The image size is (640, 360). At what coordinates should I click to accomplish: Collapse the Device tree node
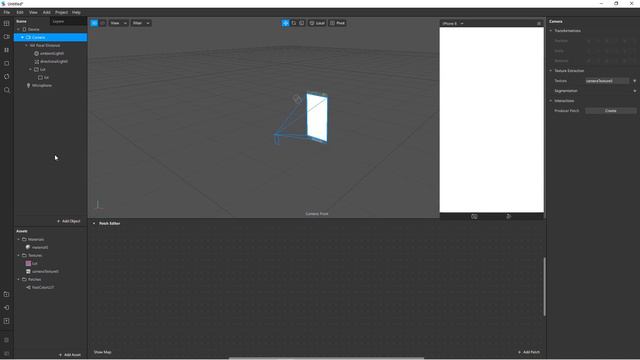pos(18,29)
